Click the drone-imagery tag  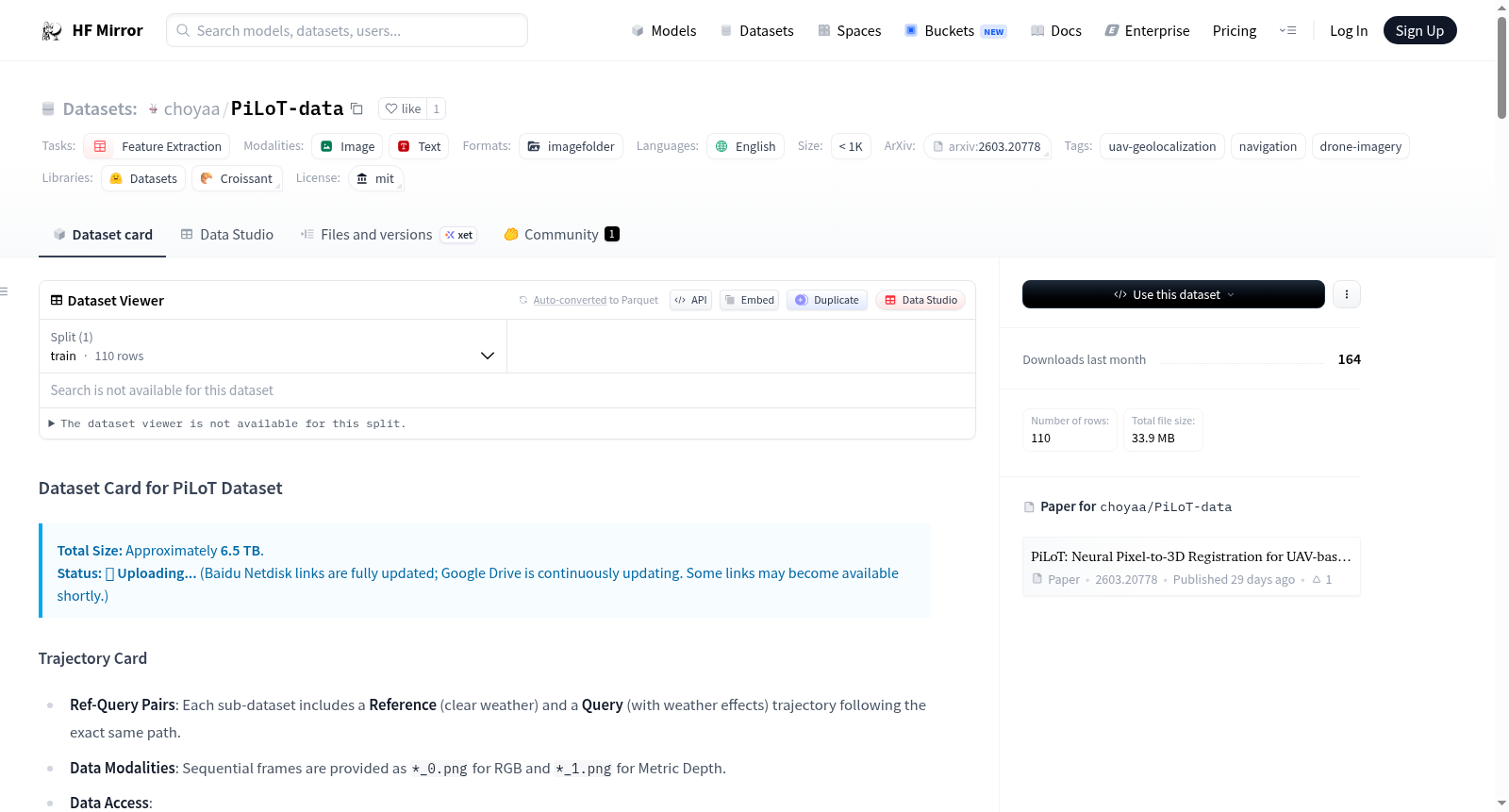1360,146
